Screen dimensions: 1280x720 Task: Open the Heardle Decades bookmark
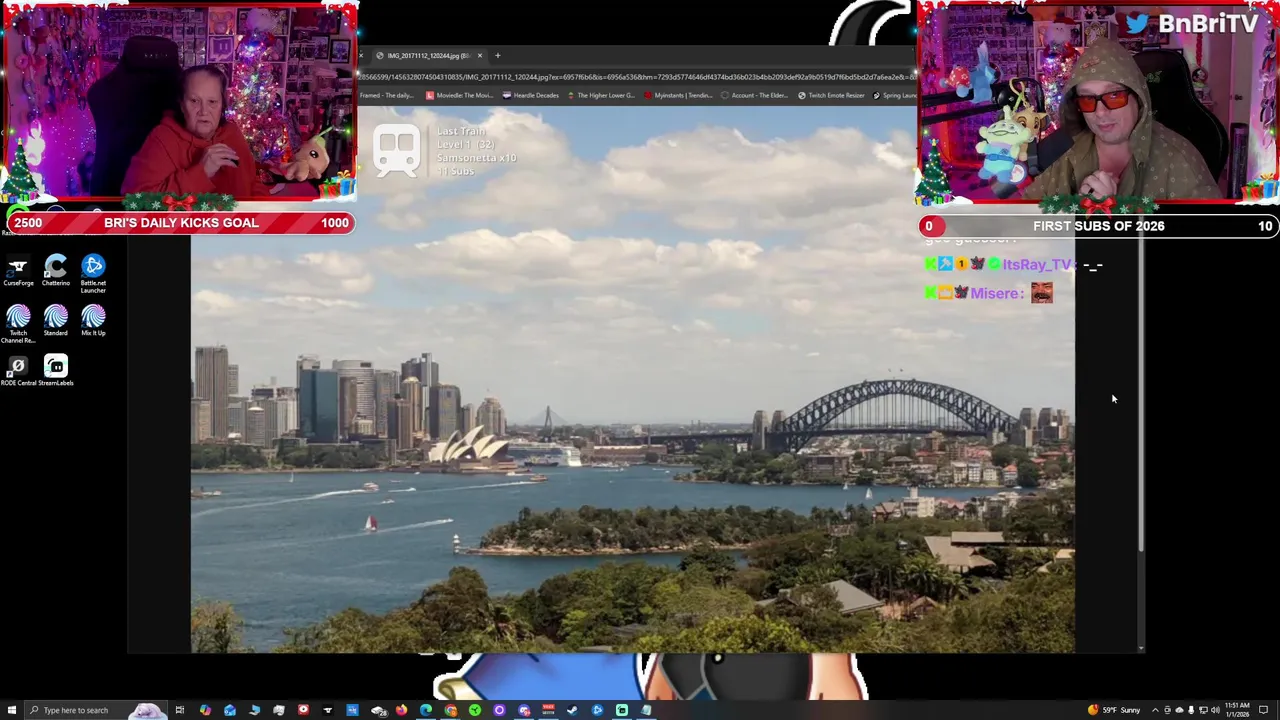pyautogui.click(x=531, y=96)
